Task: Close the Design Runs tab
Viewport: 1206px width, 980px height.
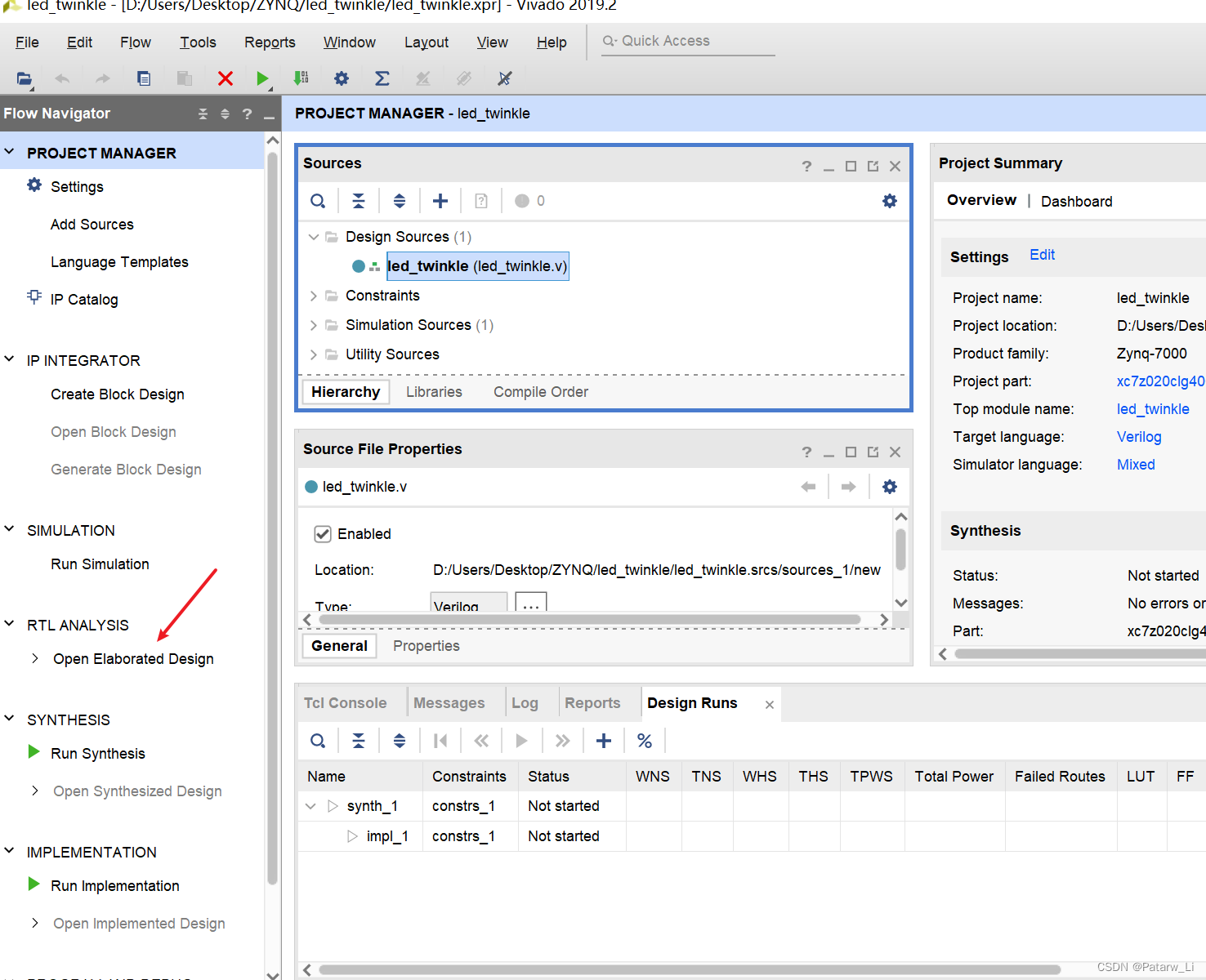Action: point(770,705)
